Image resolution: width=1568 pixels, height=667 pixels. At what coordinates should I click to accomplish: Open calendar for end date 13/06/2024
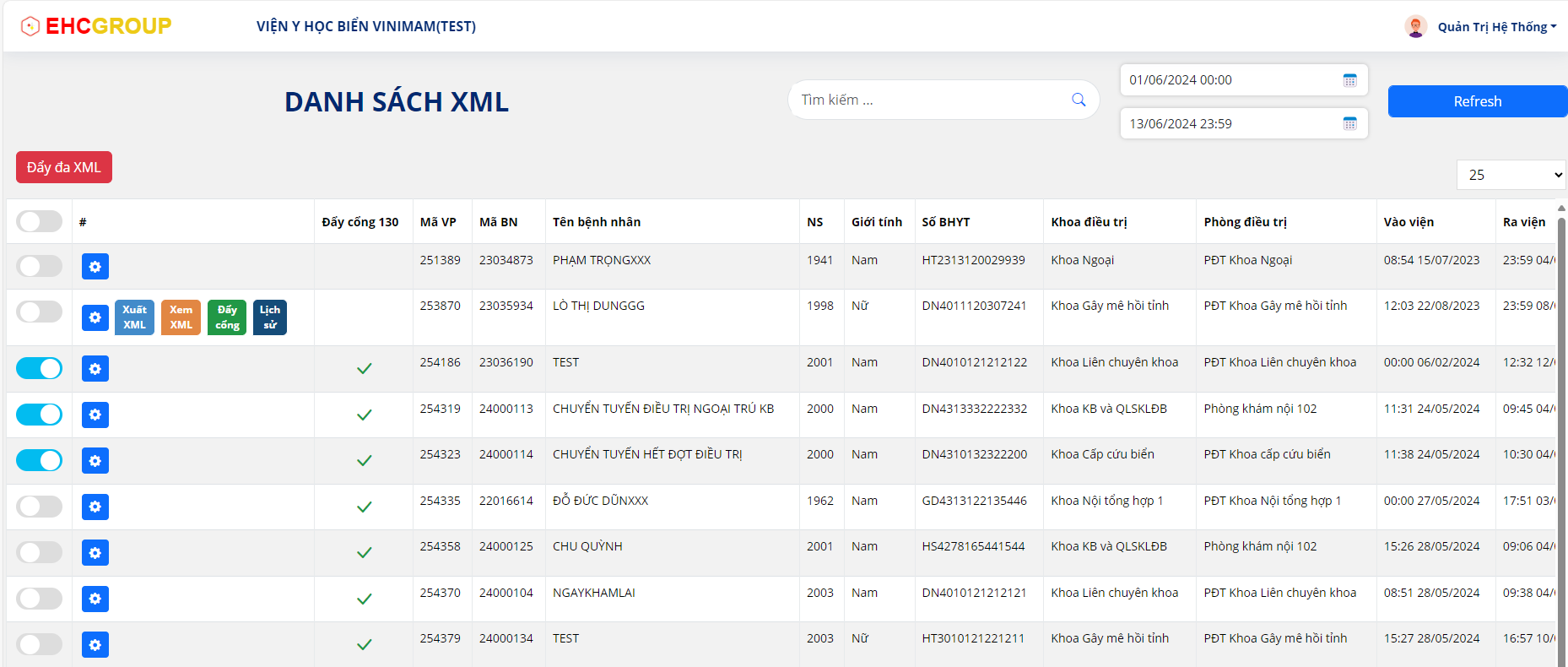click(1349, 124)
